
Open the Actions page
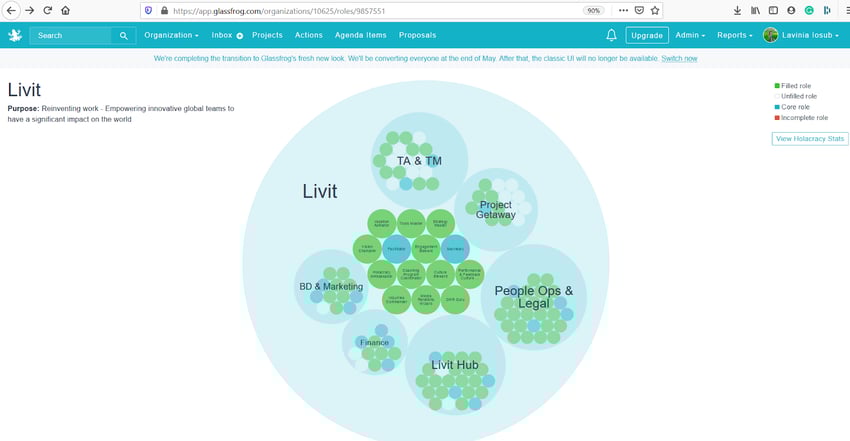point(308,35)
